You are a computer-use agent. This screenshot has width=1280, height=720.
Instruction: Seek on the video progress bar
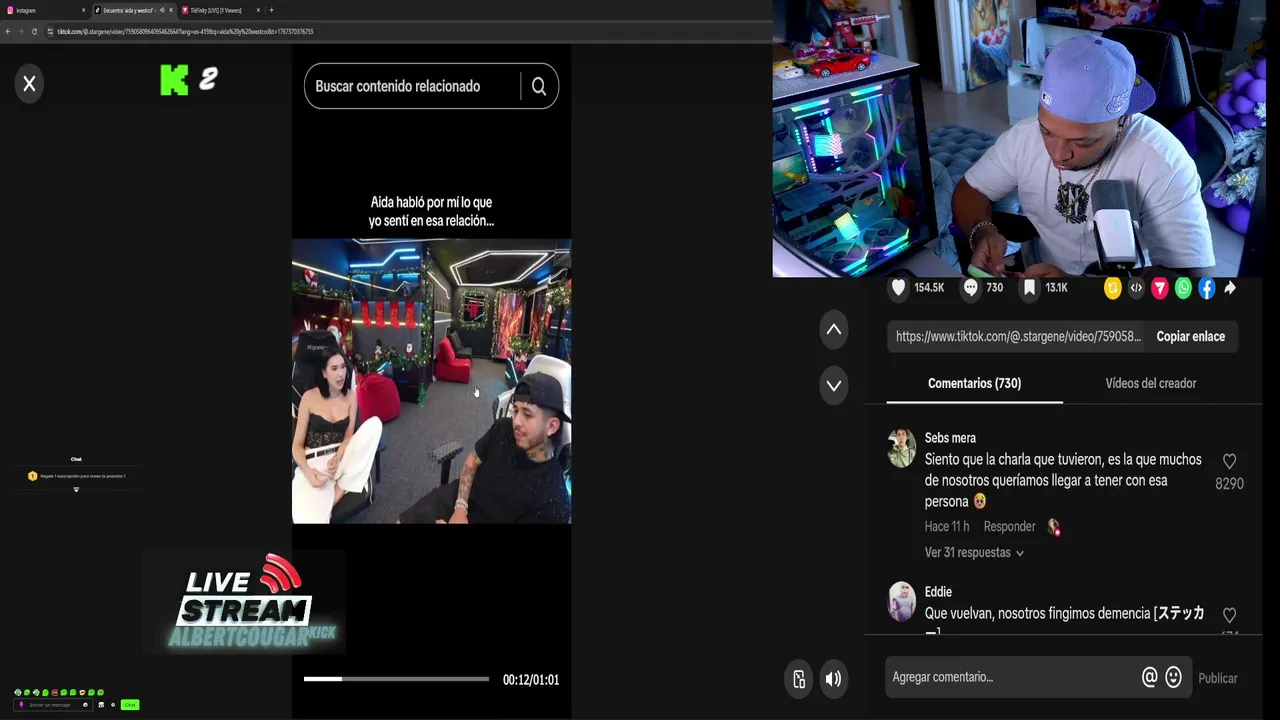[x=397, y=679]
